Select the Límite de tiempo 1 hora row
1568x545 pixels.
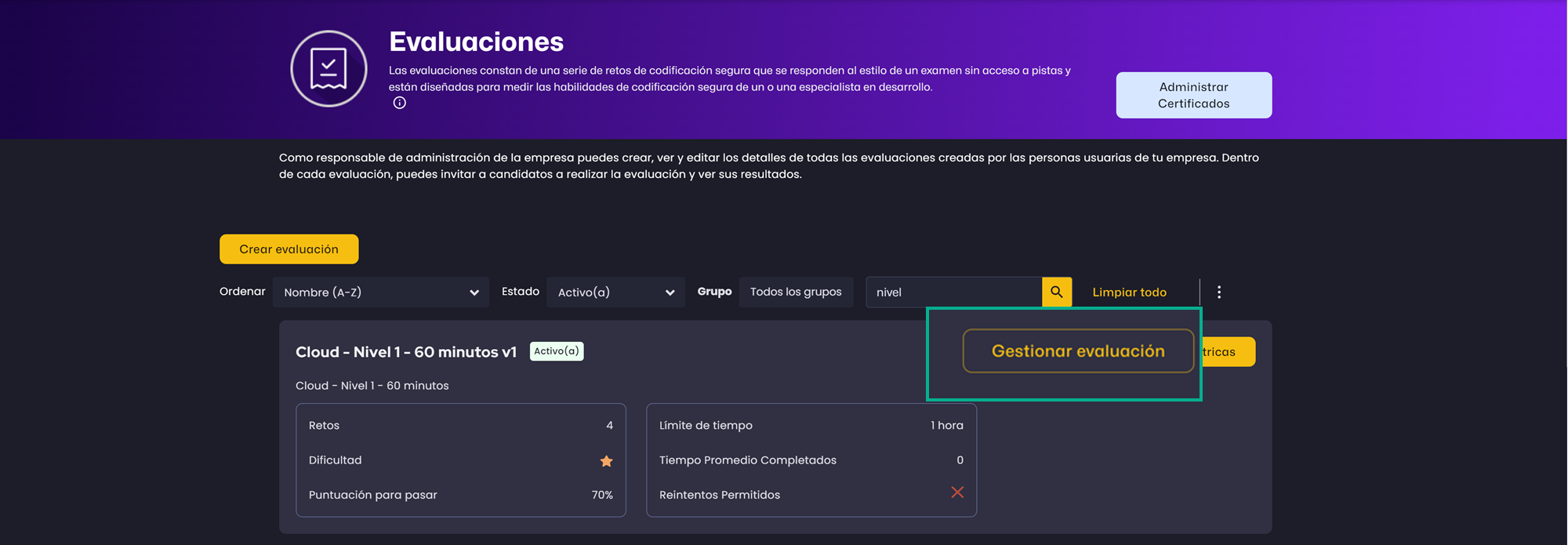[811, 425]
